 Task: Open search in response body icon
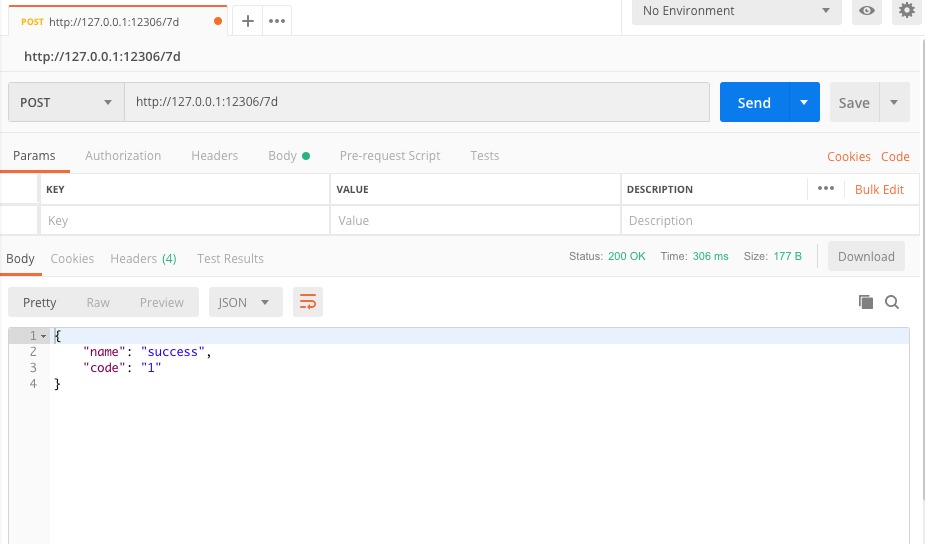pos(892,302)
